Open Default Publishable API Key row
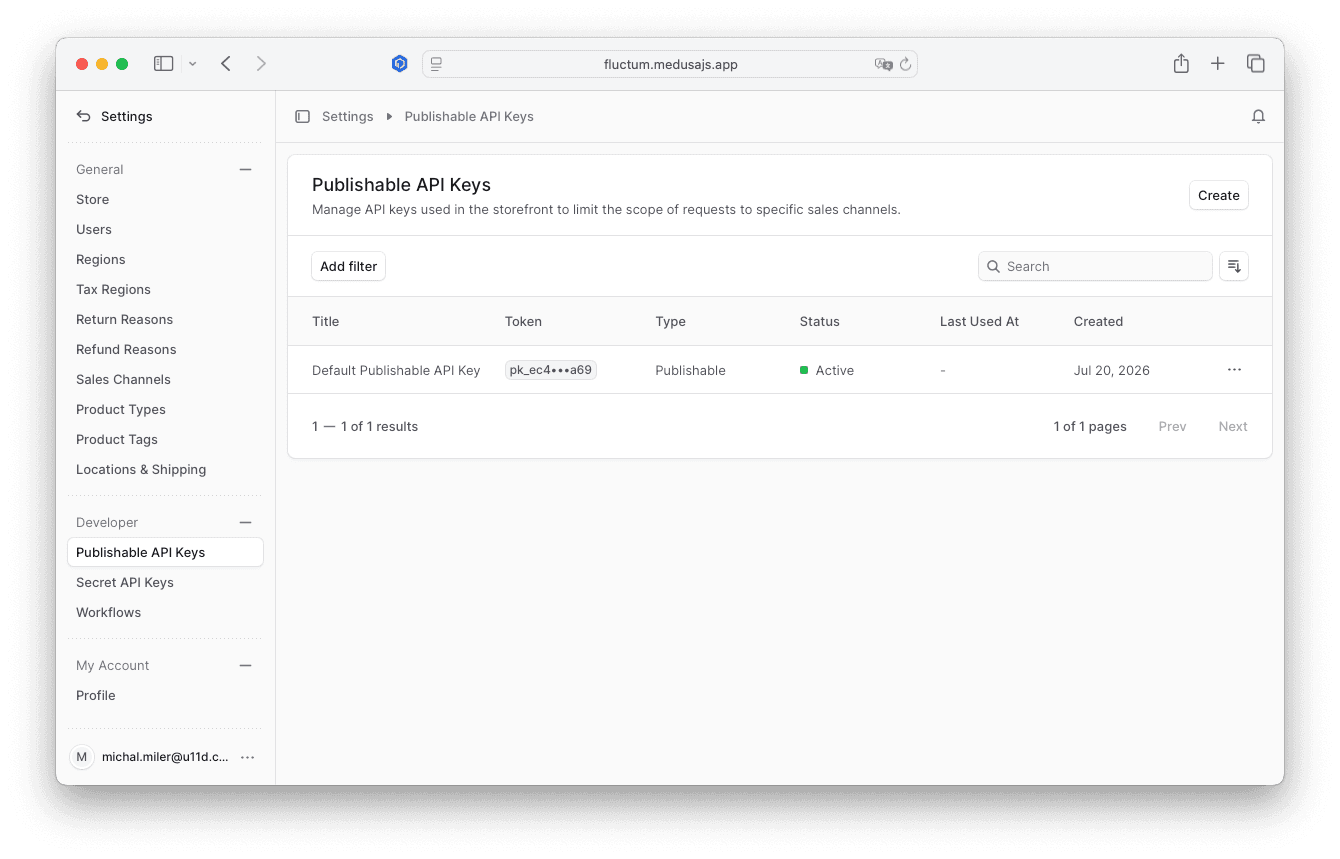Image resolution: width=1340 pixels, height=859 pixels. pos(780,370)
